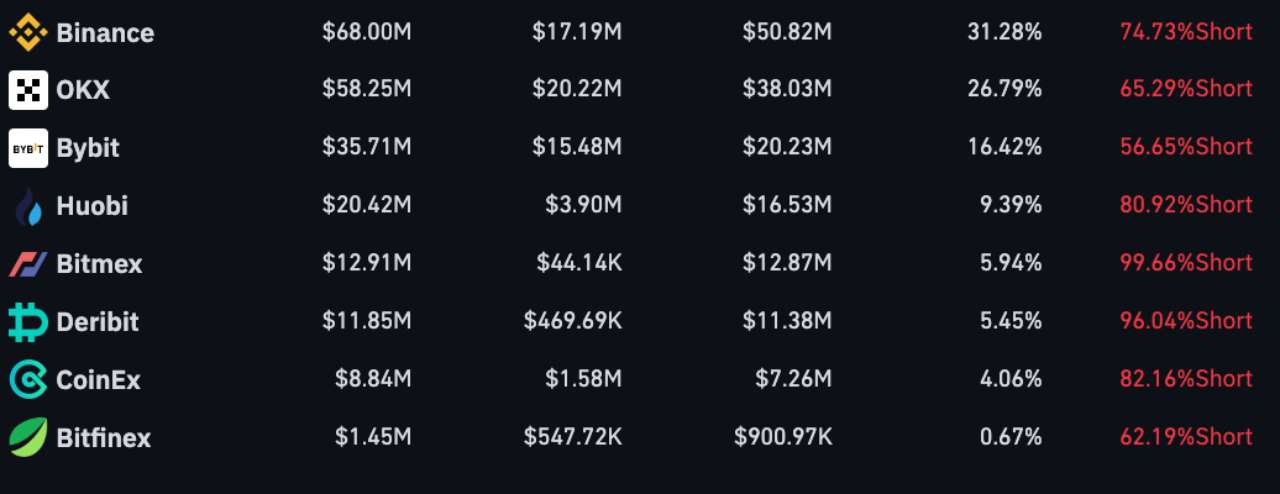Select the Bitfinex exchange name
Viewport: 1280px width, 494px height.
coord(104,438)
